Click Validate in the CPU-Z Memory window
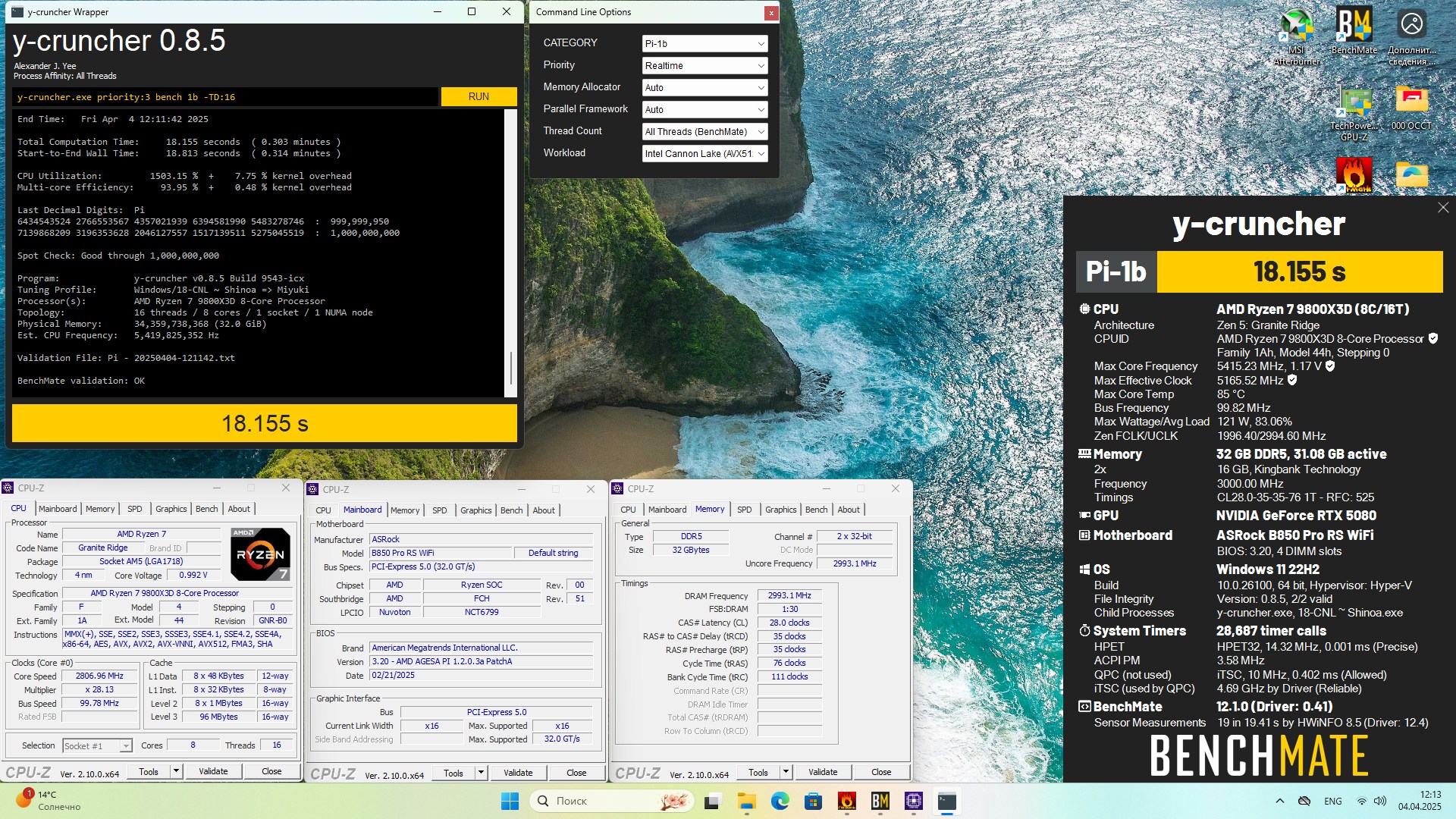 click(823, 772)
